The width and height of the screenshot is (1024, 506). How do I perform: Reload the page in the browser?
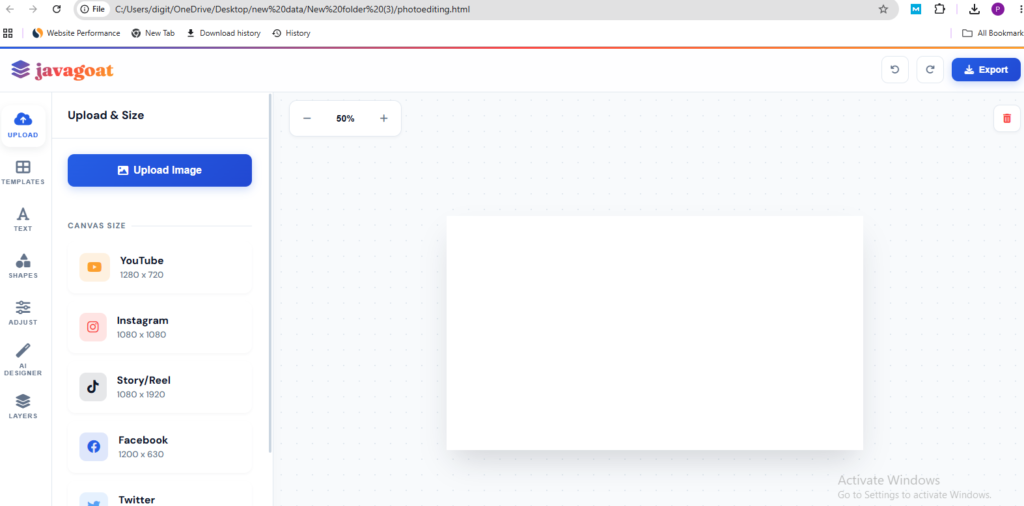57,9
